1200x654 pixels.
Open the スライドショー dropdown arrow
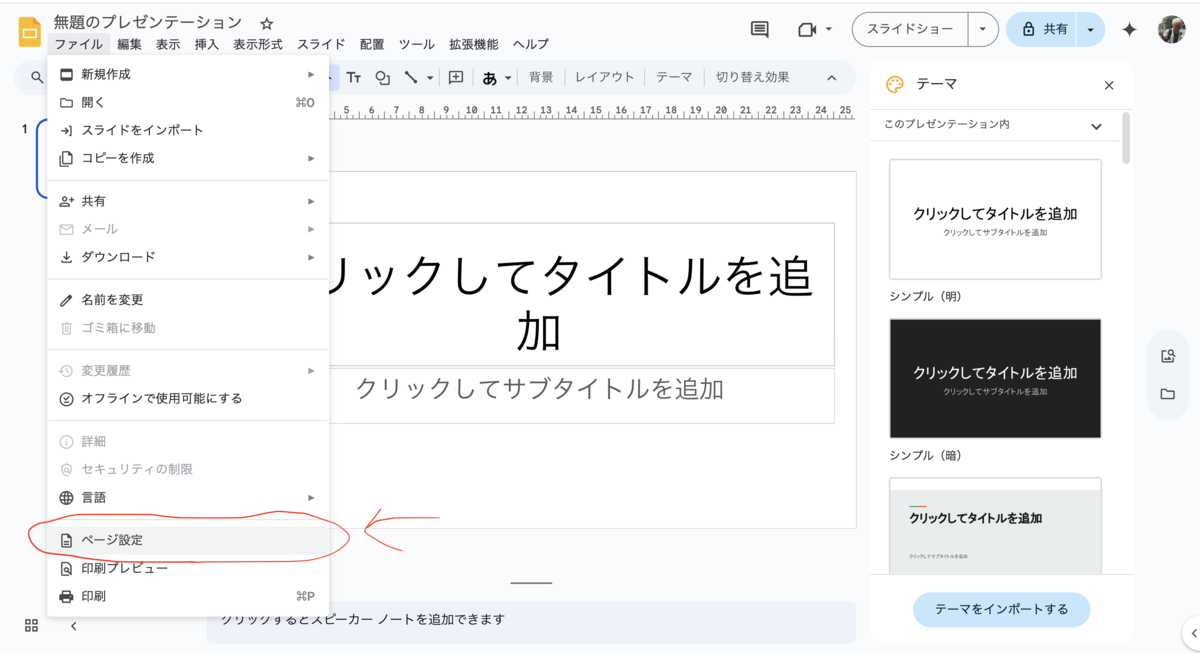coord(983,30)
